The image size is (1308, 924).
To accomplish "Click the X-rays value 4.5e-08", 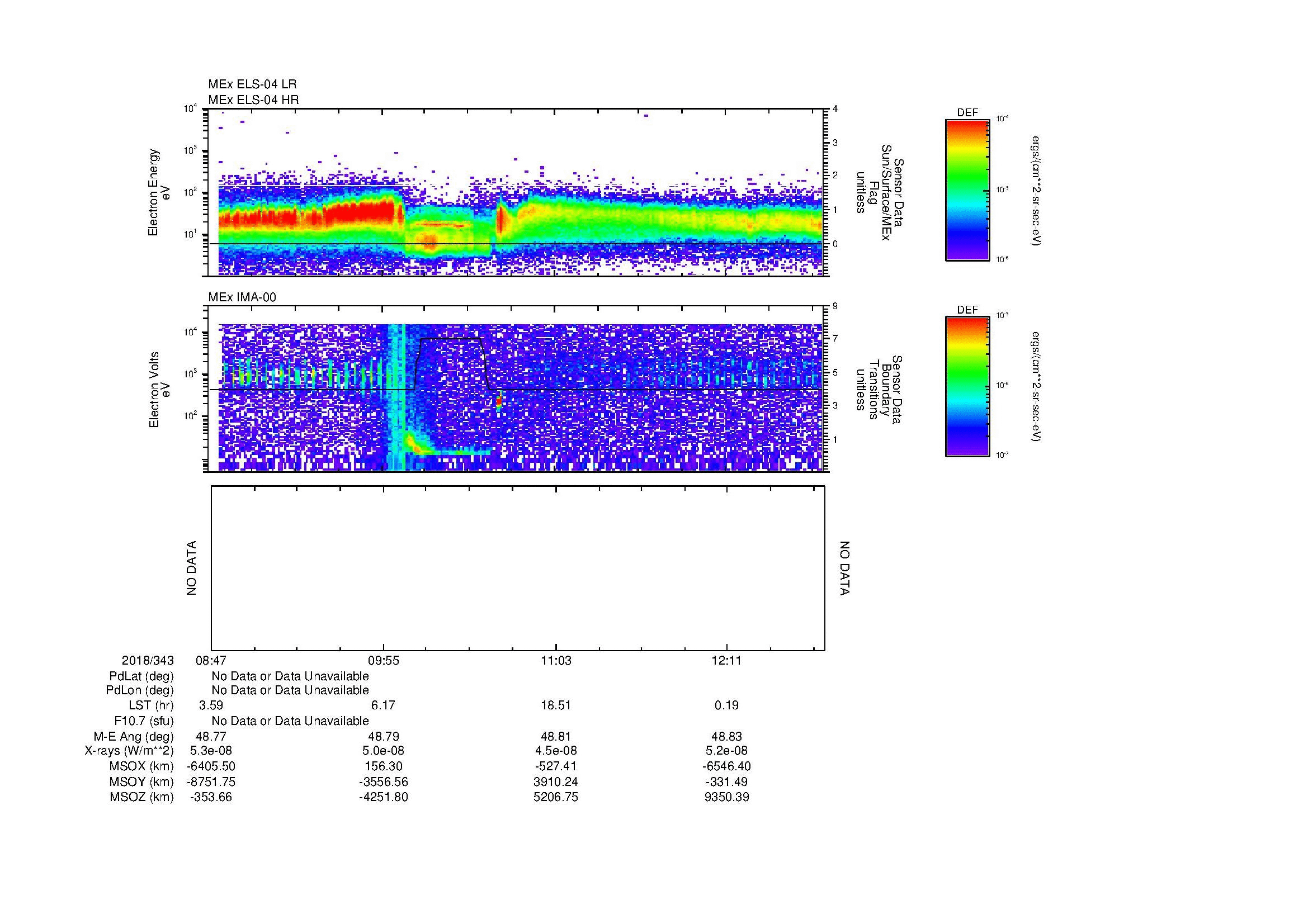I will [x=555, y=750].
